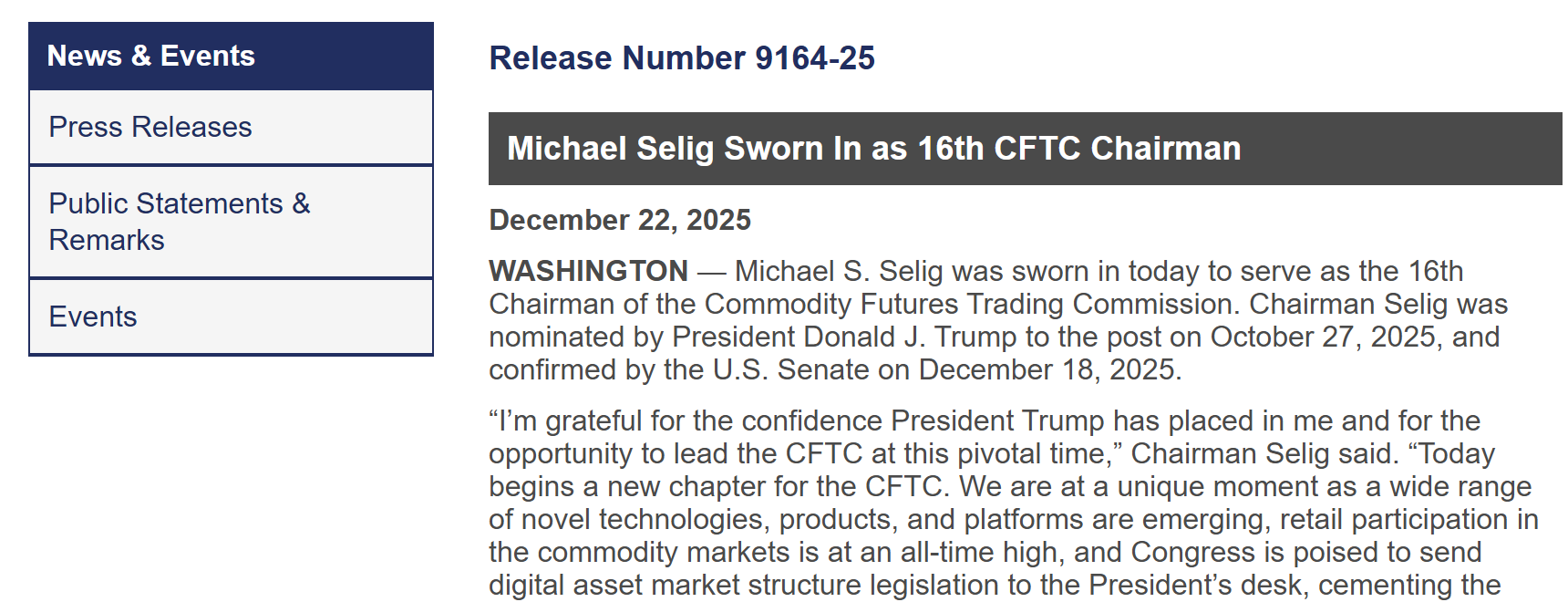Click the President Donald J. Trump mention

[844, 337]
